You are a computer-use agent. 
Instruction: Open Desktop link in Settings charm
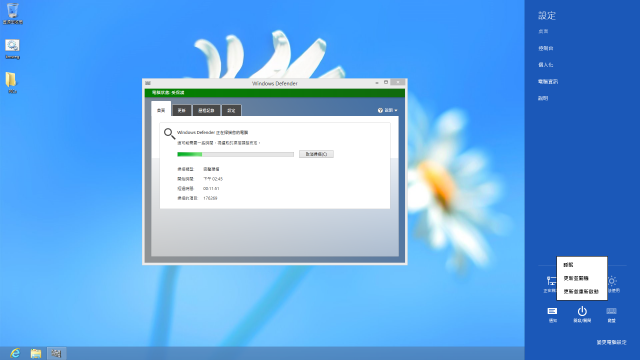[543, 31]
